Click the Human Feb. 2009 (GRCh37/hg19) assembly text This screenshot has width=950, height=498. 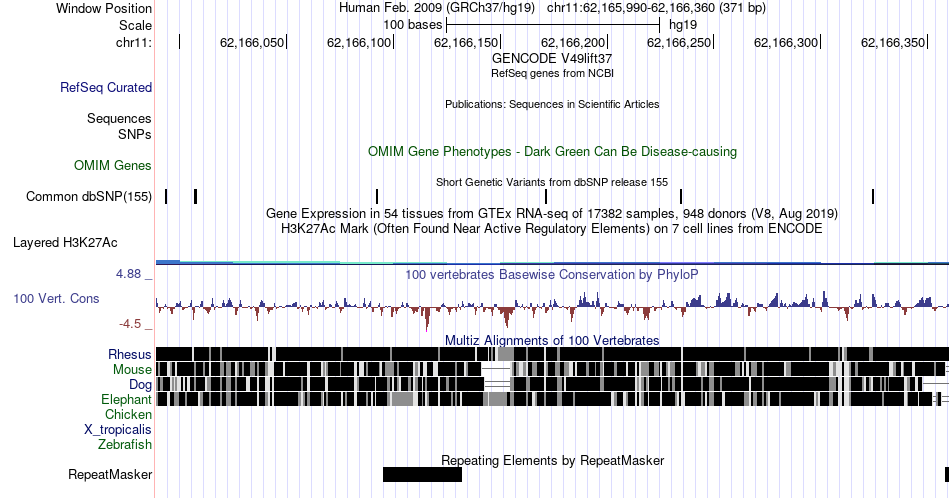437,8
